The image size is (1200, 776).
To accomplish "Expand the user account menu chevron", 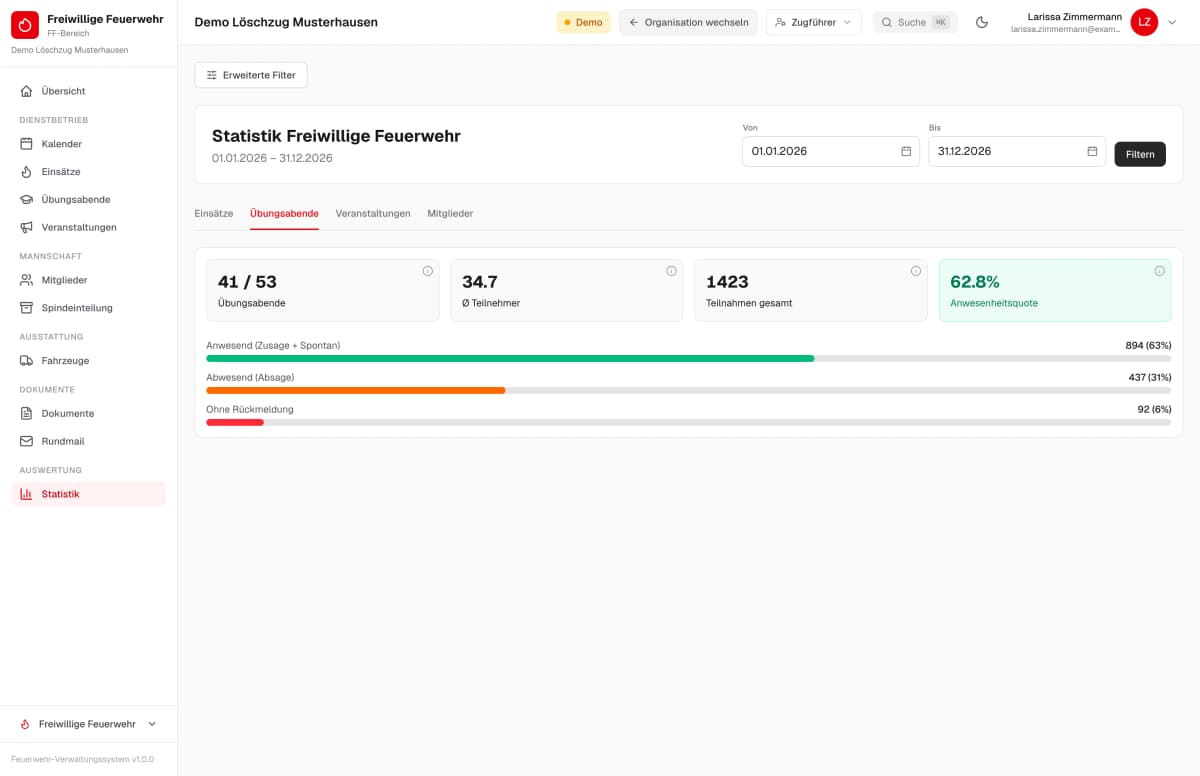I will [1172, 22].
